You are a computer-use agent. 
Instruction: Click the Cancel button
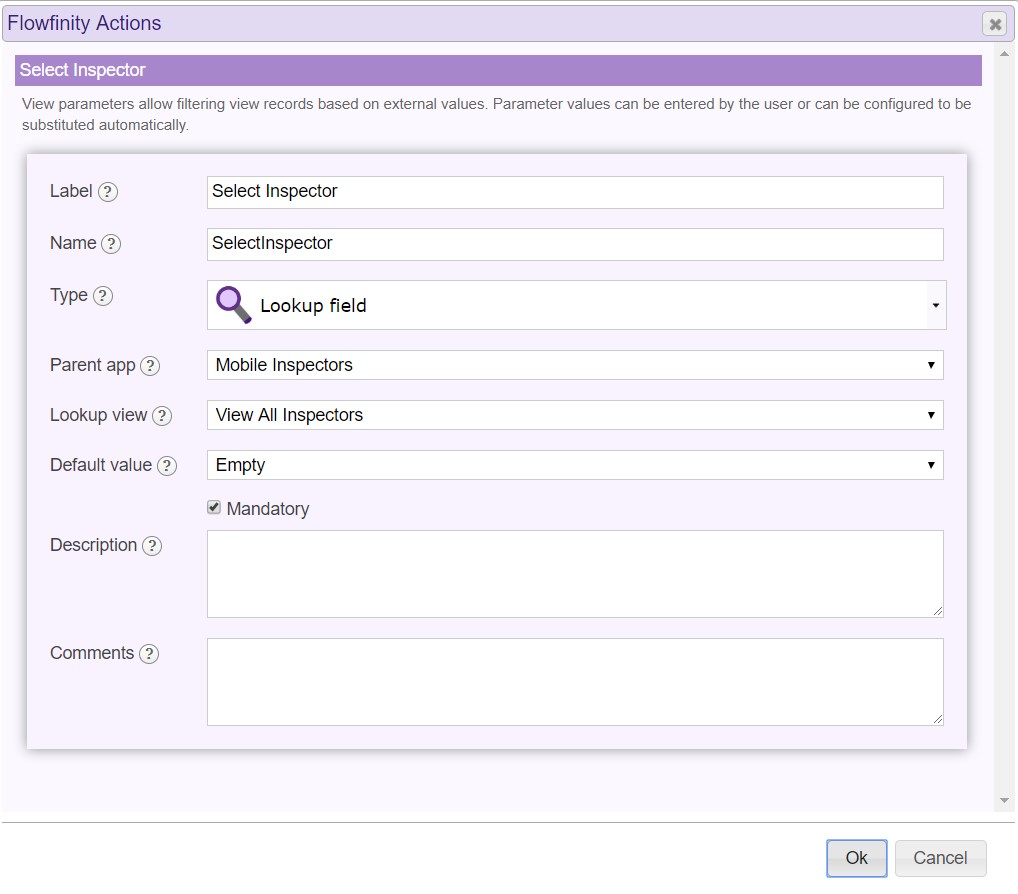(940, 858)
